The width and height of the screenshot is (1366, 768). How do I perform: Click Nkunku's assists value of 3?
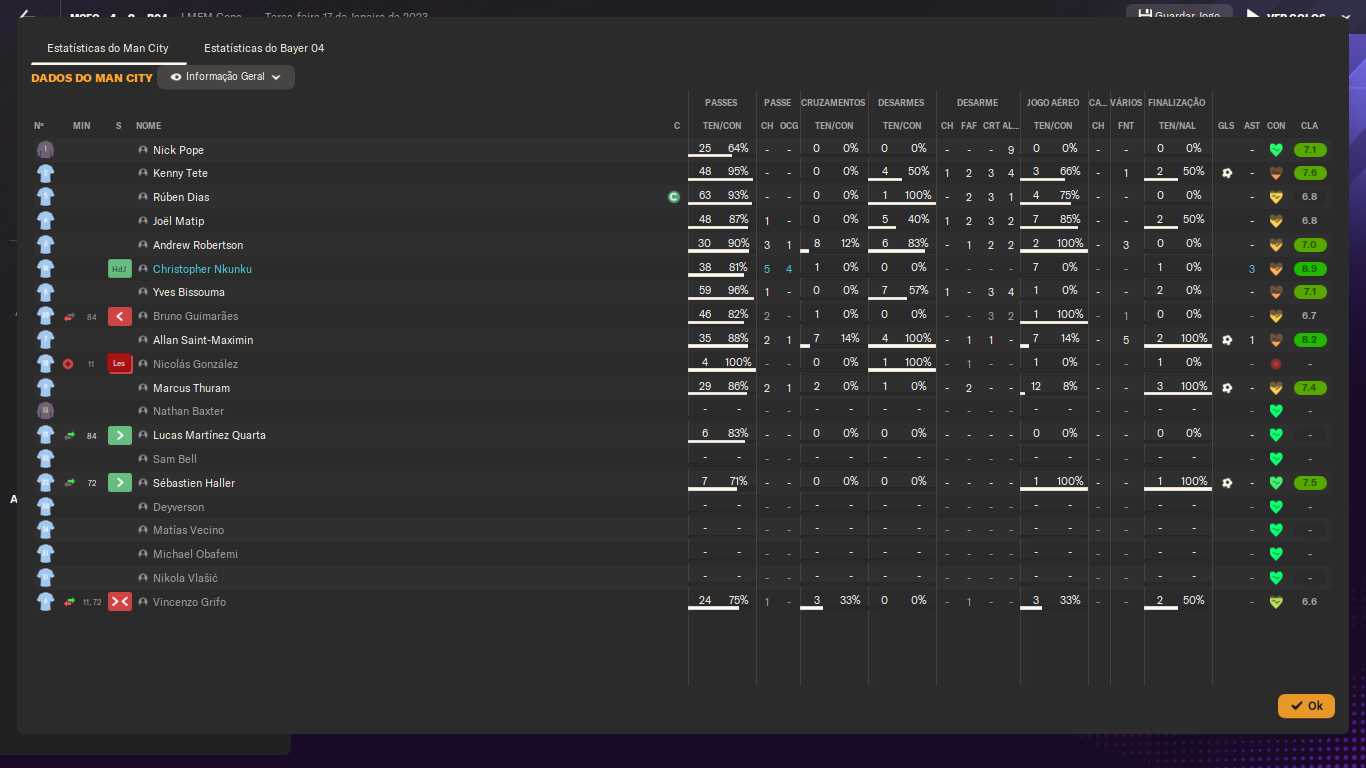[1252, 269]
